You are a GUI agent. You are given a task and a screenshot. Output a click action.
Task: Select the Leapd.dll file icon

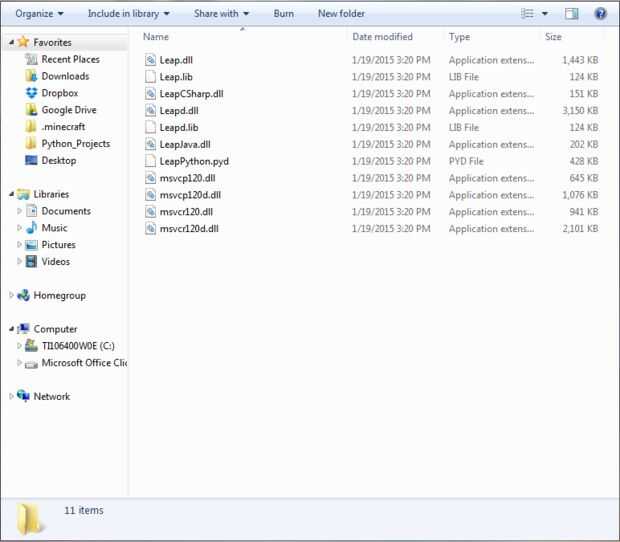point(150,111)
